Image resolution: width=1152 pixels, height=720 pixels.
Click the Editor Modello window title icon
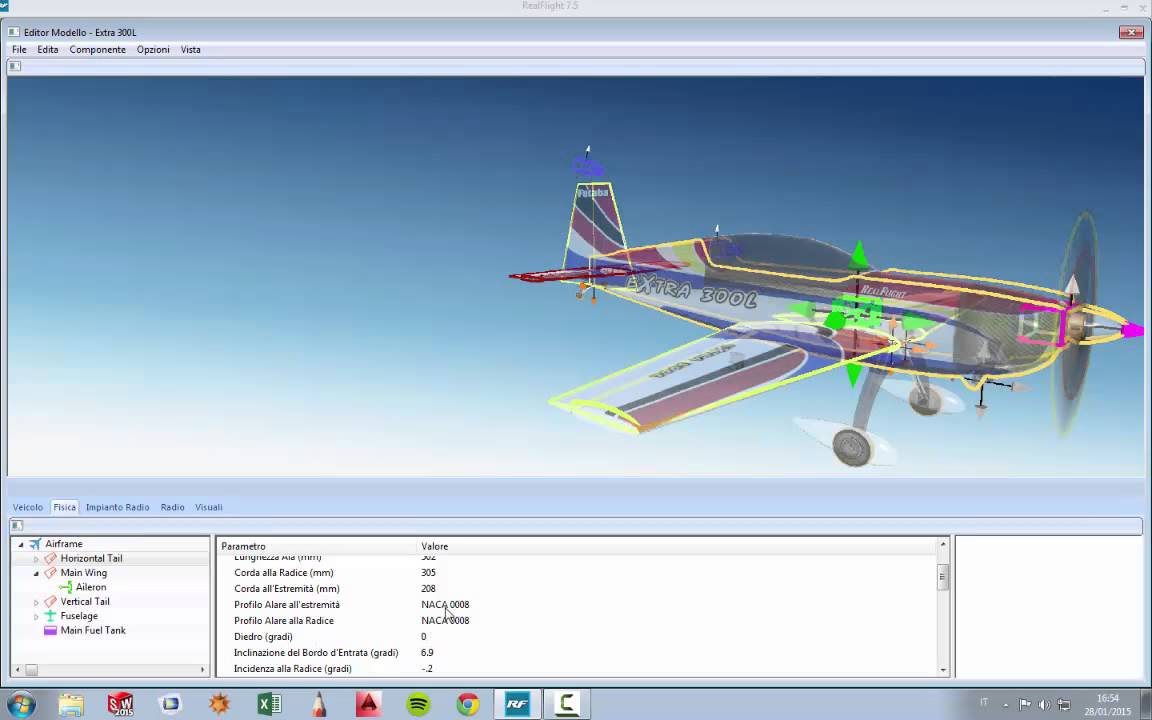pyautogui.click(x=14, y=32)
